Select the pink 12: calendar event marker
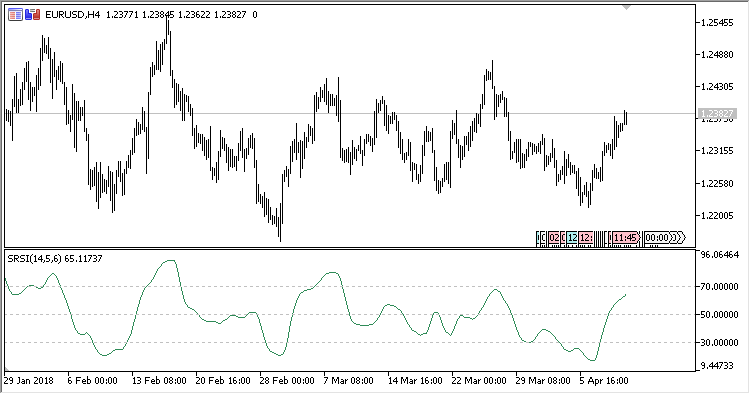750x394 pixels. pos(586,238)
